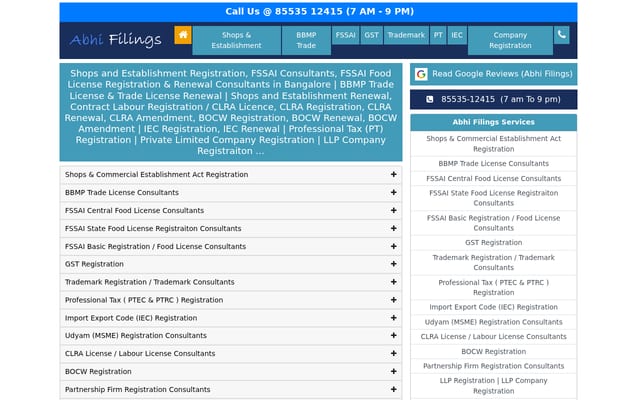Open Trademark nav menu item
The width and height of the screenshot is (640, 400).
(x=406, y=35)
